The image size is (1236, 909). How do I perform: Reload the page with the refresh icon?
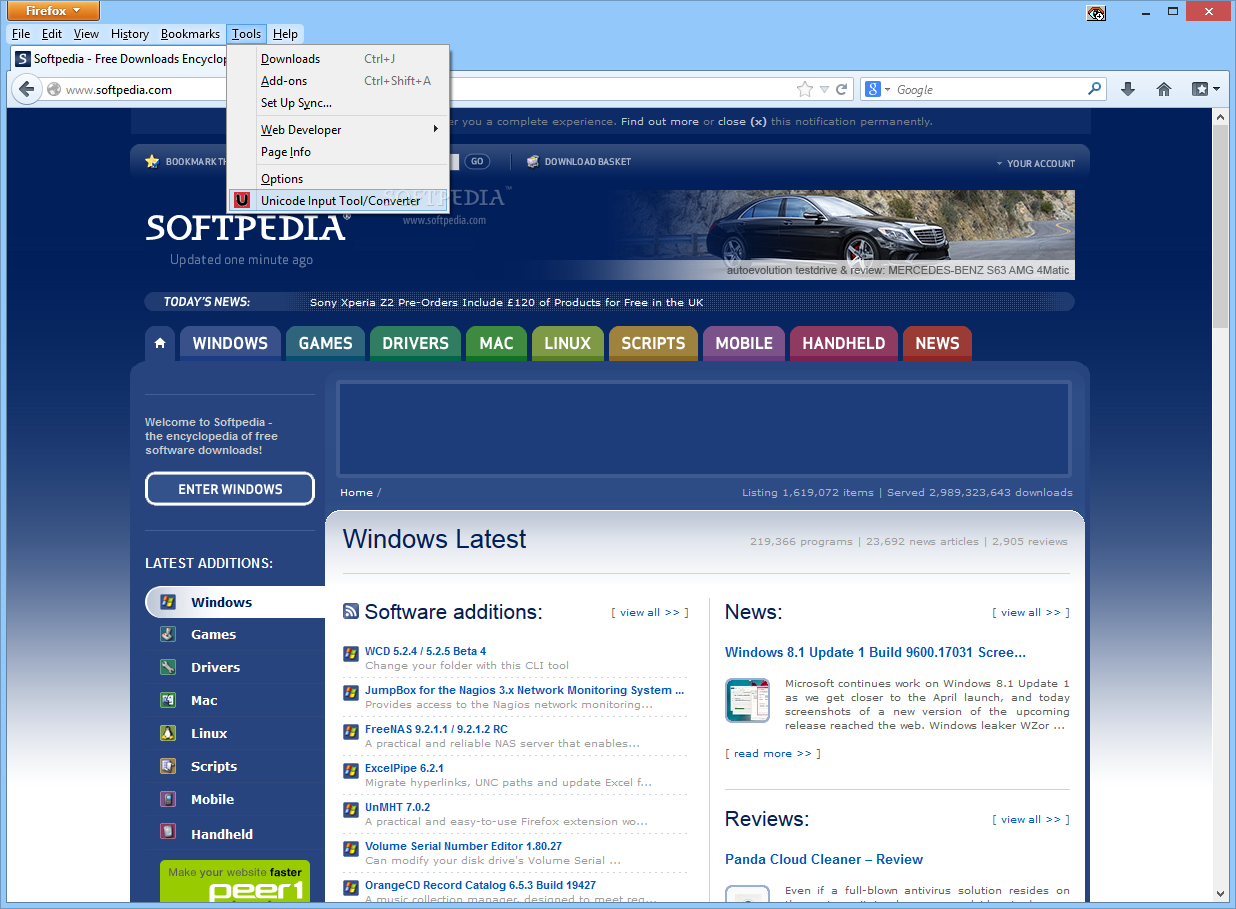click(x=842, y=89)
